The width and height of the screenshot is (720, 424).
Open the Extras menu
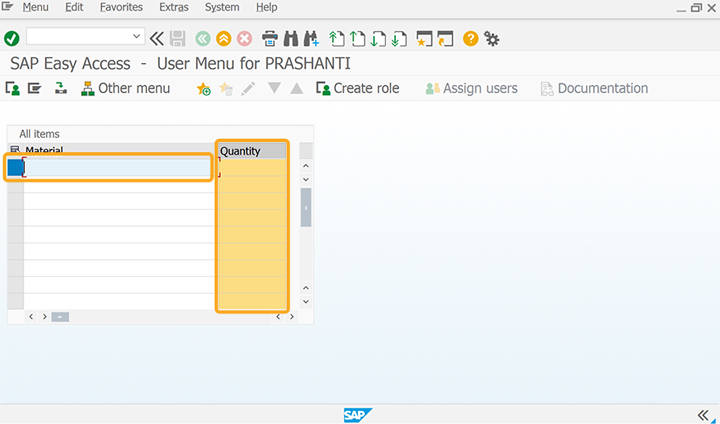[174, 7]
